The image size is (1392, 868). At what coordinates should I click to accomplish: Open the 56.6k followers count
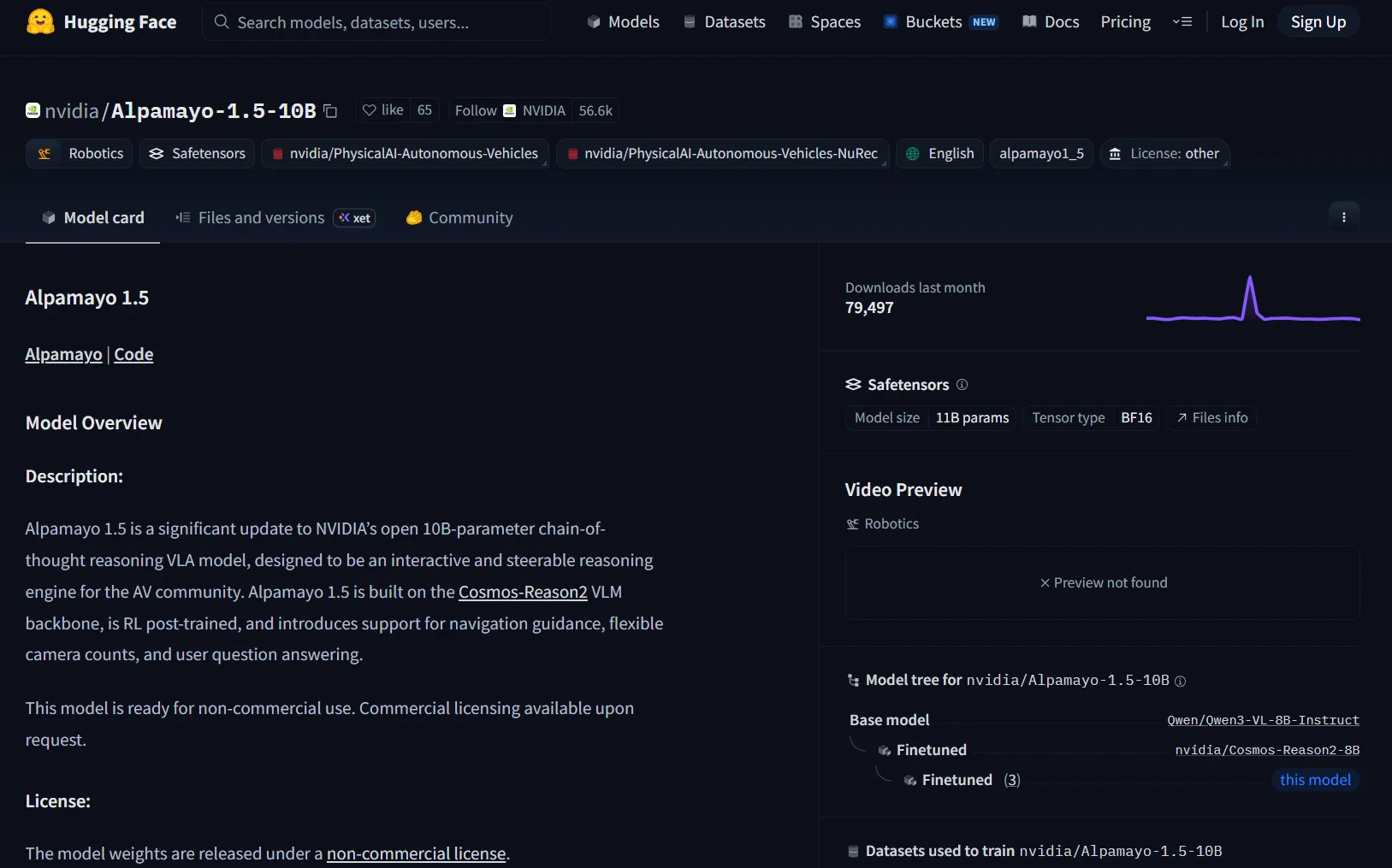[595, 110]
